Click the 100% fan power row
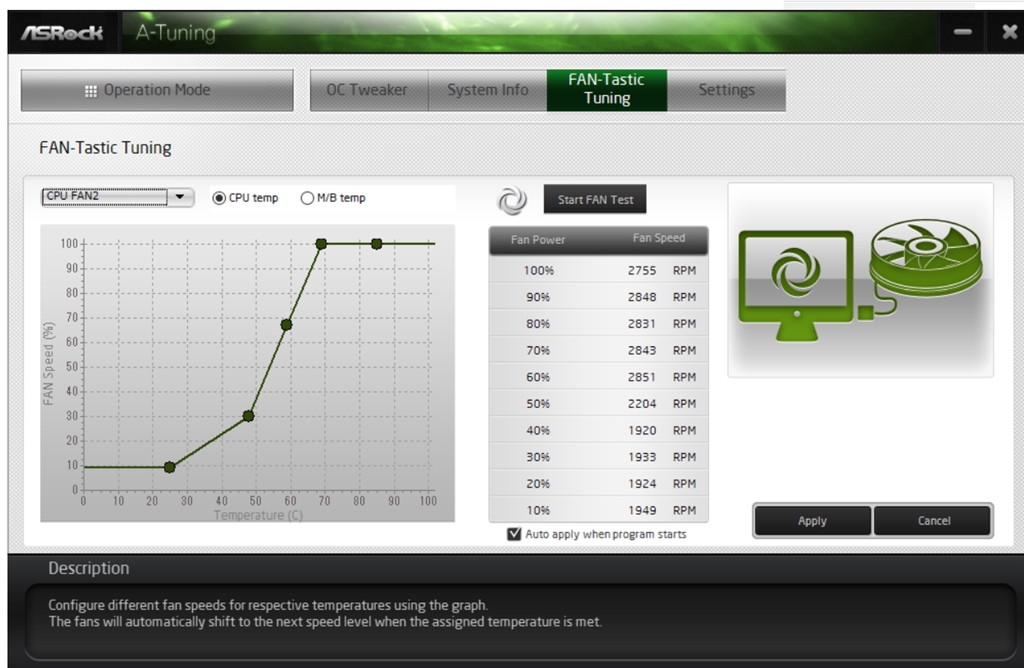The image size is (1024, 668). tap(598, 270)
